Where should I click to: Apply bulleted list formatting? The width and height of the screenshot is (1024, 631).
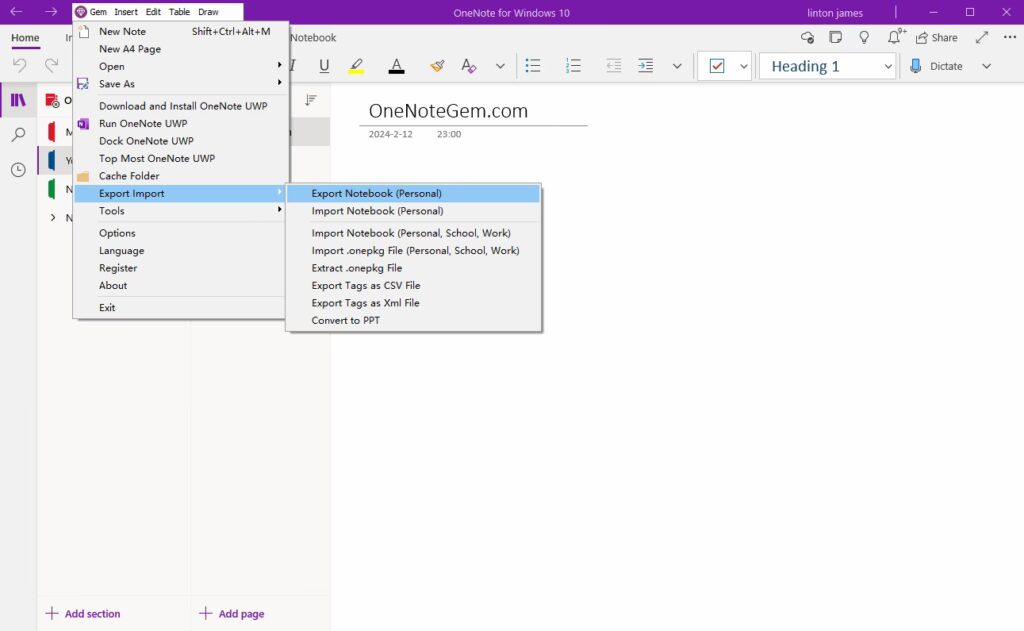[533, 66]
